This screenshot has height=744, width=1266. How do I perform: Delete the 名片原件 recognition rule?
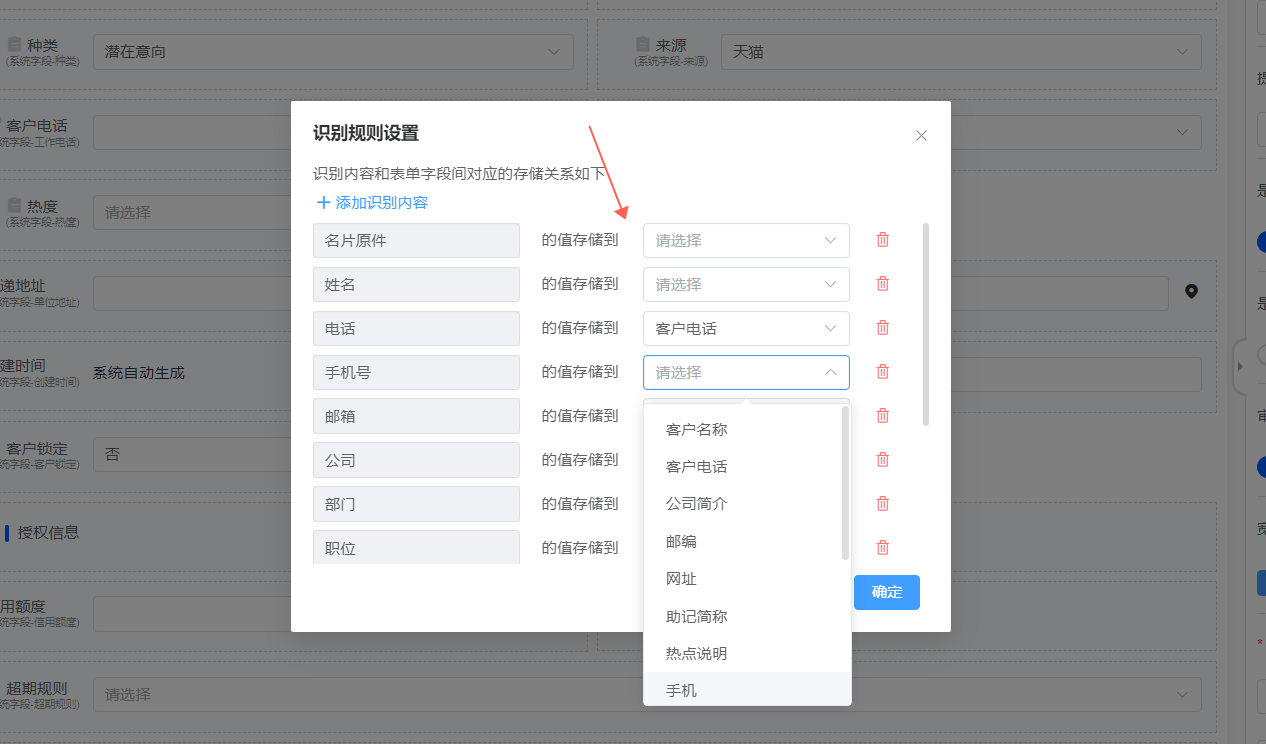point(883,240)
